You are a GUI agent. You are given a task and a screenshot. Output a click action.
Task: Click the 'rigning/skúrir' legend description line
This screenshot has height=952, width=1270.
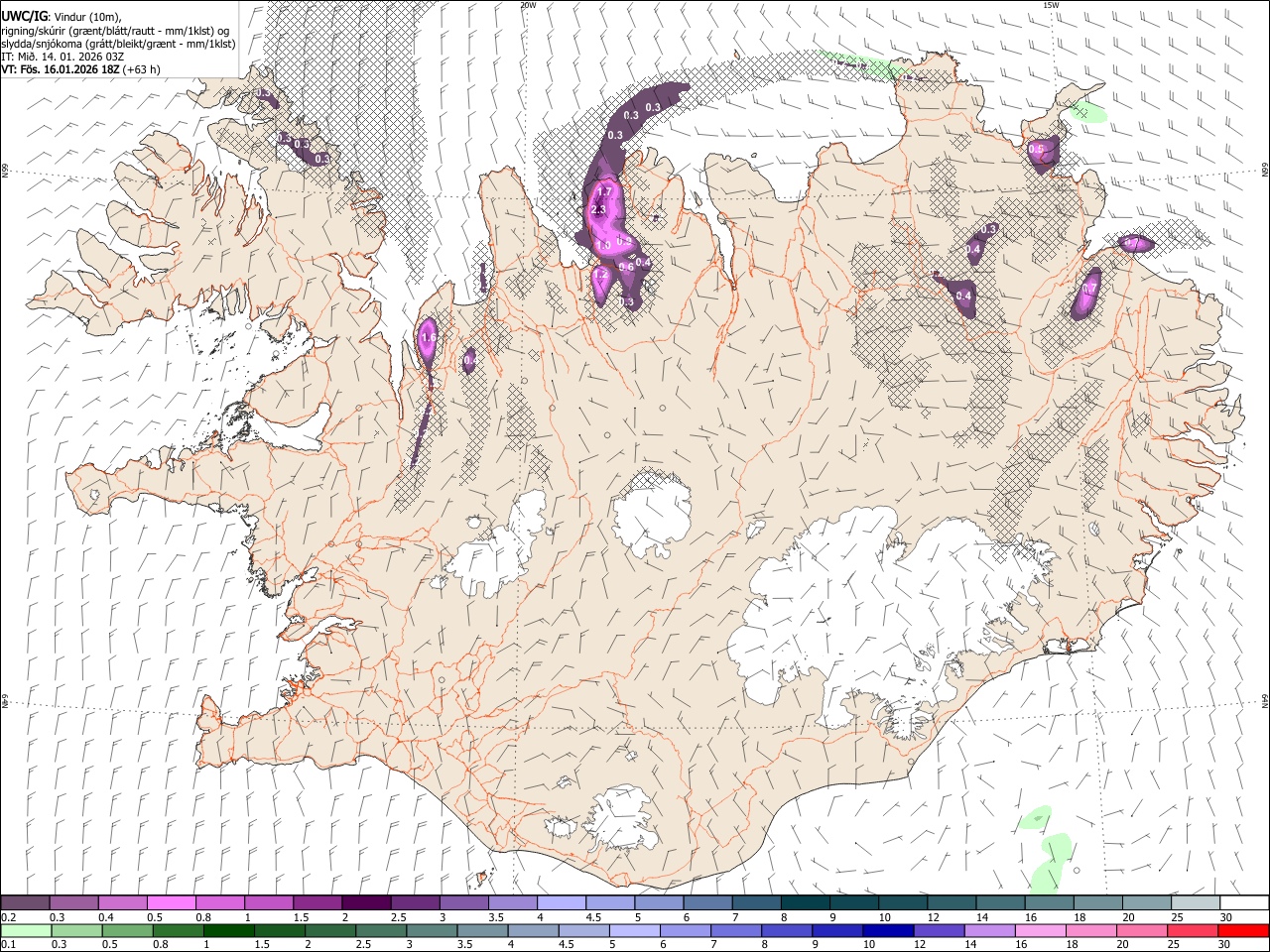tap(116, 30)
